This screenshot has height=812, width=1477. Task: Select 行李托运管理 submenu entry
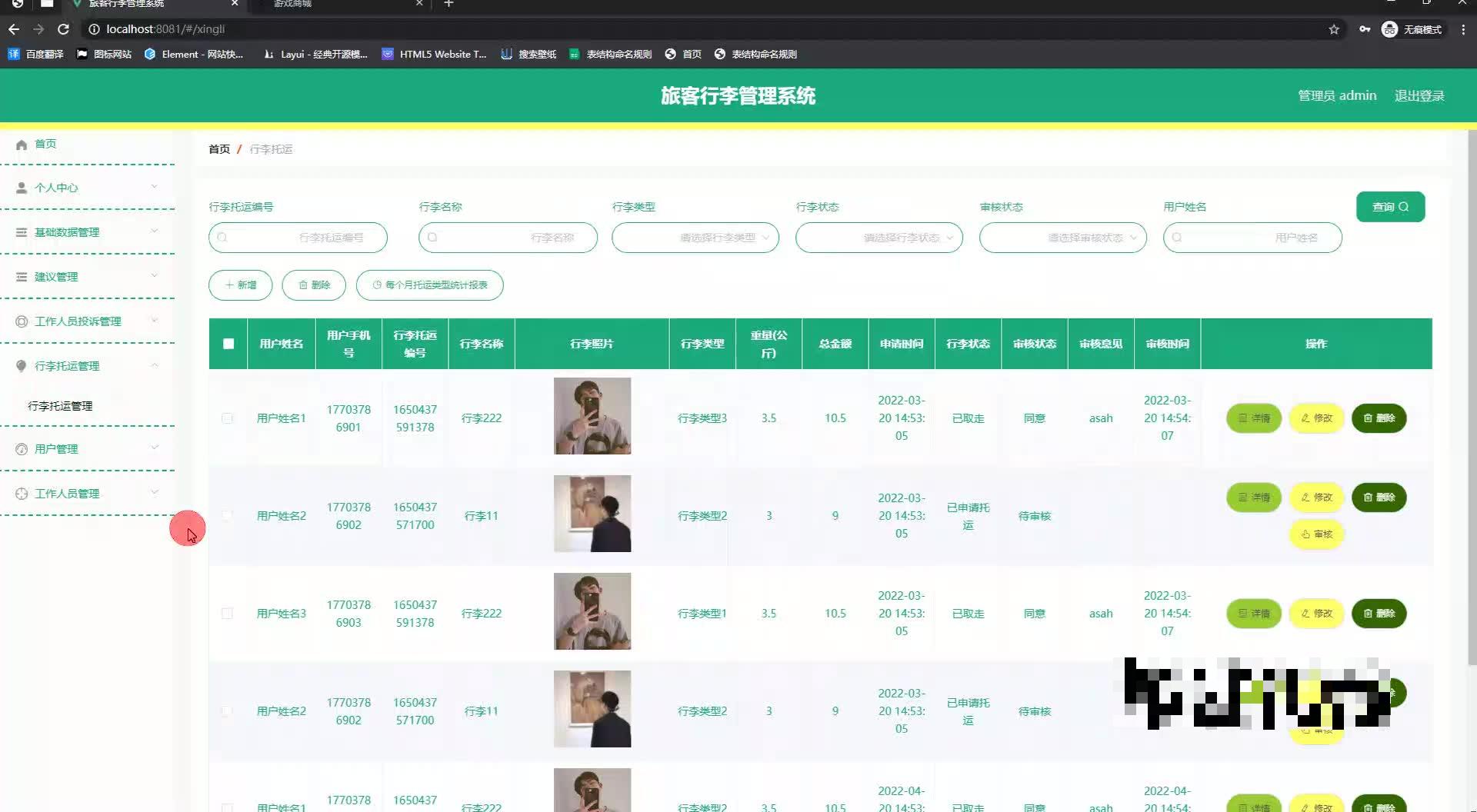[x=61, y=405]
